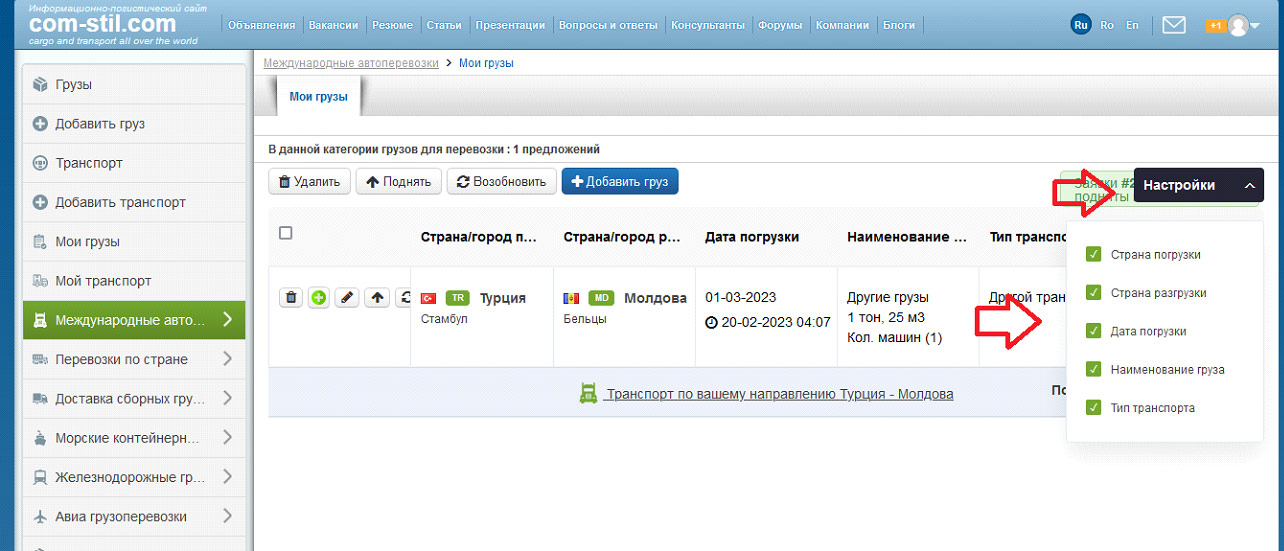
Task: Click the user avatar icon in header
Action: tap(1239, 25)
